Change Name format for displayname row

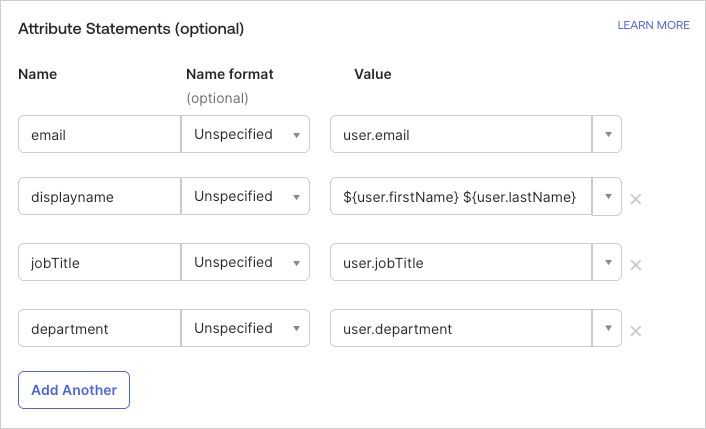click(x=245, y=197)
